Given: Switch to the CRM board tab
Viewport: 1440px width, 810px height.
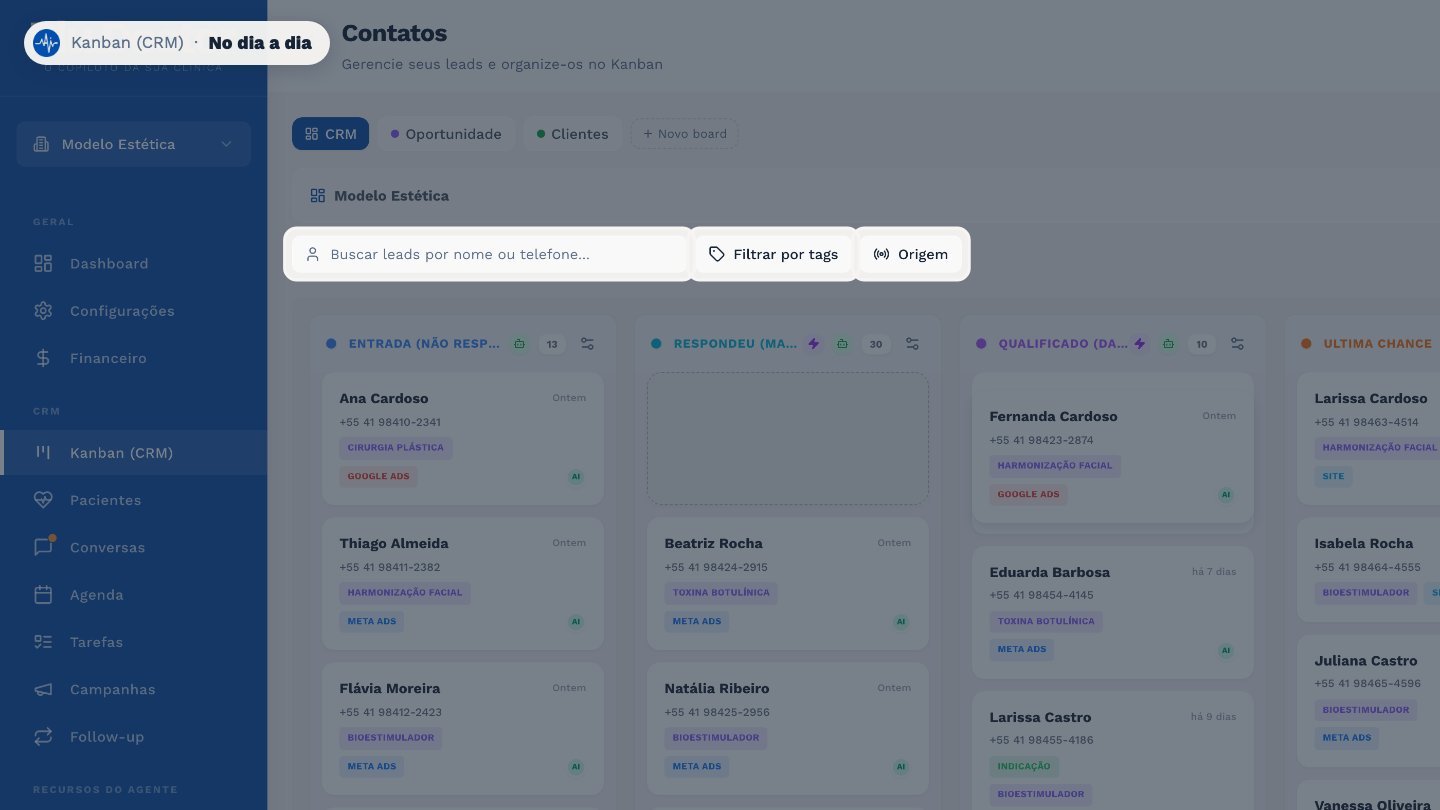Looking at the screenshot, I should click(x=331, y=134).
